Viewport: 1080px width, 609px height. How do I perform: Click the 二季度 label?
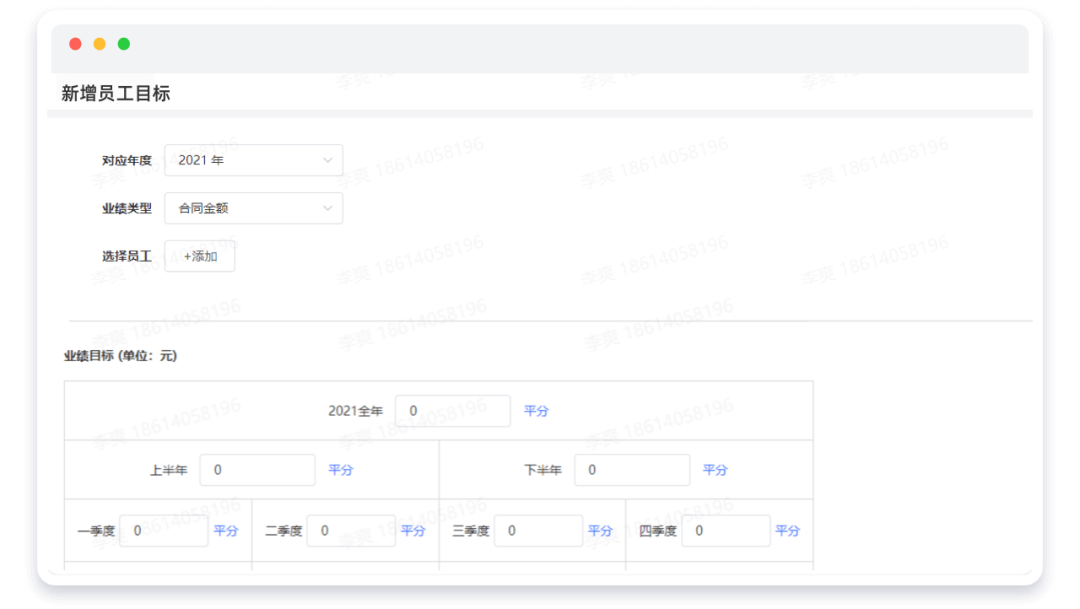[284, 530]
